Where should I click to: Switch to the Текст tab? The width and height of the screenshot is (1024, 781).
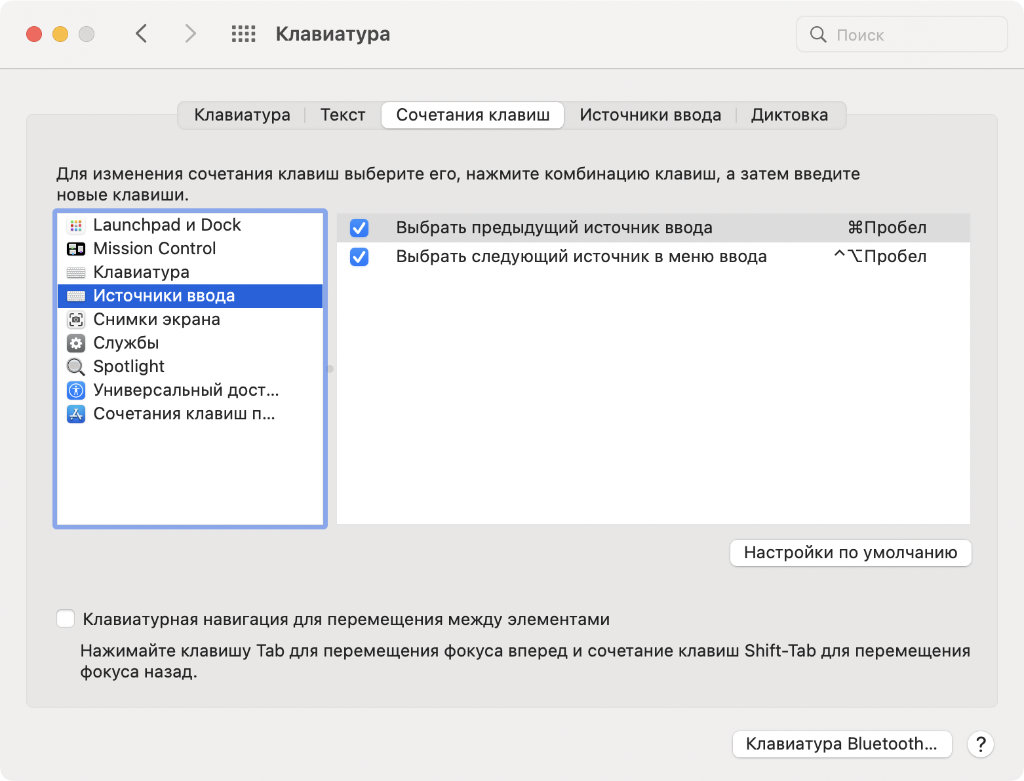pyautogui.click(x=342, y=115)
